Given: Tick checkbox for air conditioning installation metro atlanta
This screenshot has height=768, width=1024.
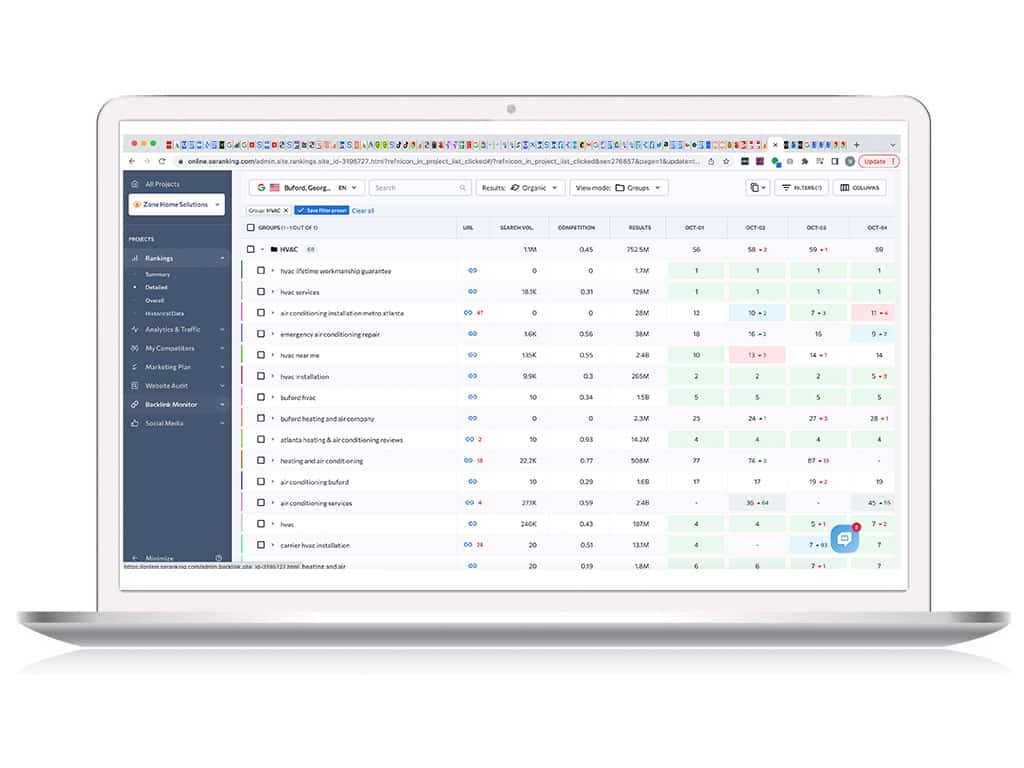Looking at the screenshot, I should point(261,313).
